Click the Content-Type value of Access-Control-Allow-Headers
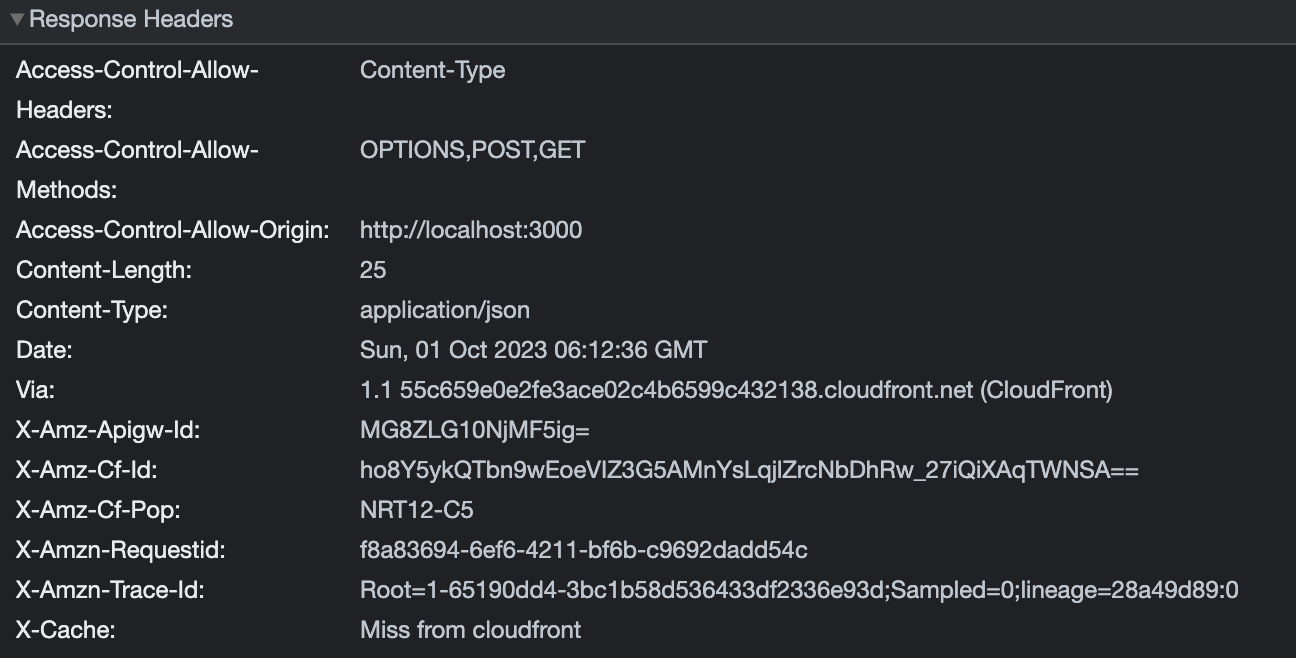 (433, 70)
